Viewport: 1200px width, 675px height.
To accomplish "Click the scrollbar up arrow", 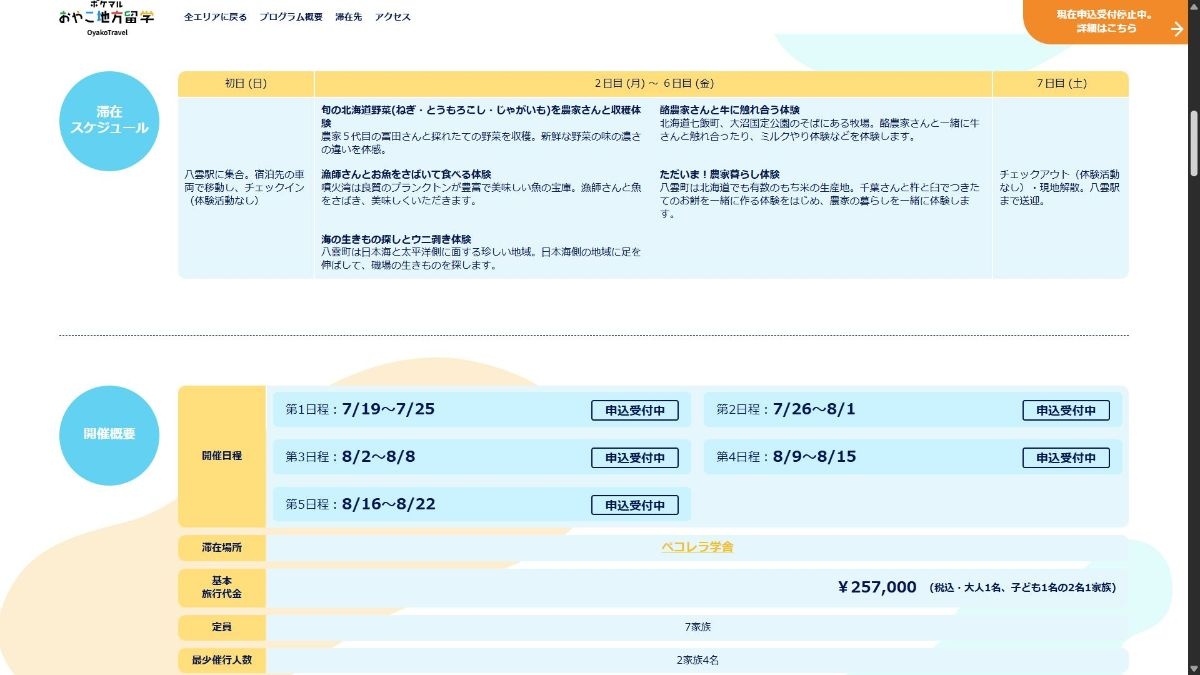I will click(1192, 6).
